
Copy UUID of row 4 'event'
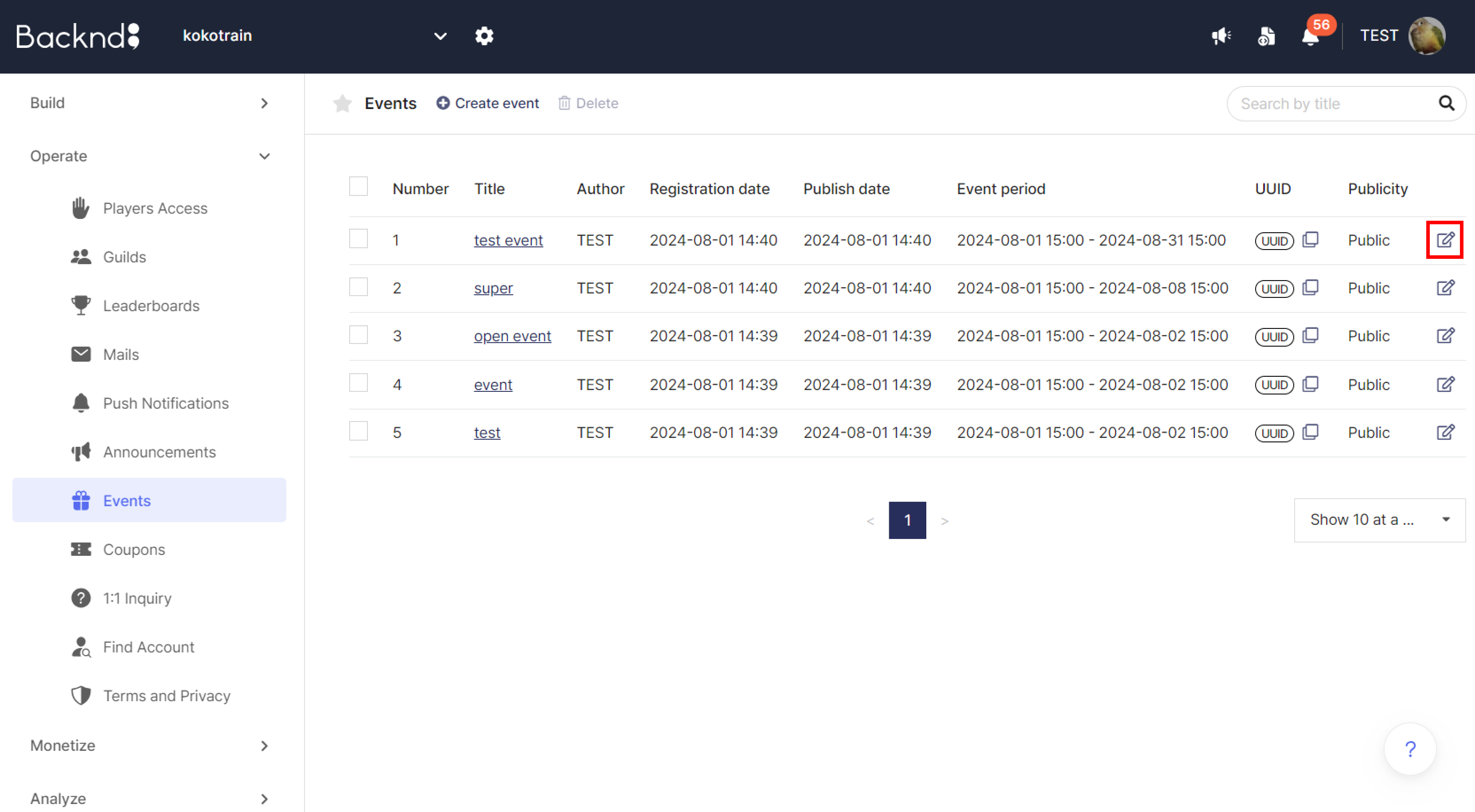1310,384
